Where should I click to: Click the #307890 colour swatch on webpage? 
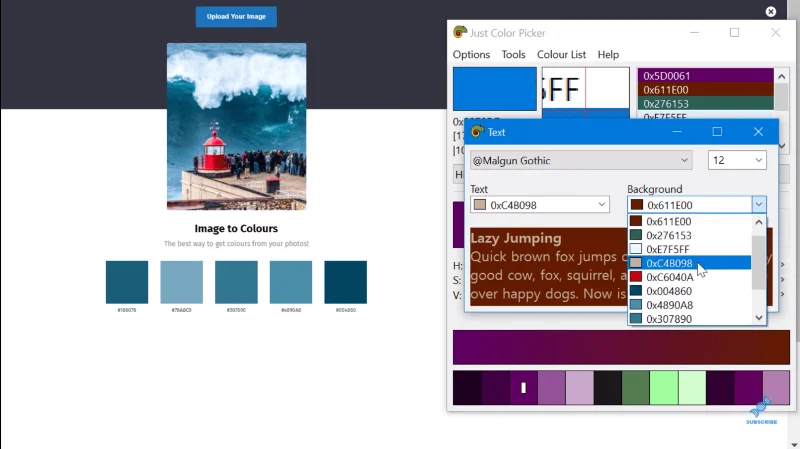point(236,282)
